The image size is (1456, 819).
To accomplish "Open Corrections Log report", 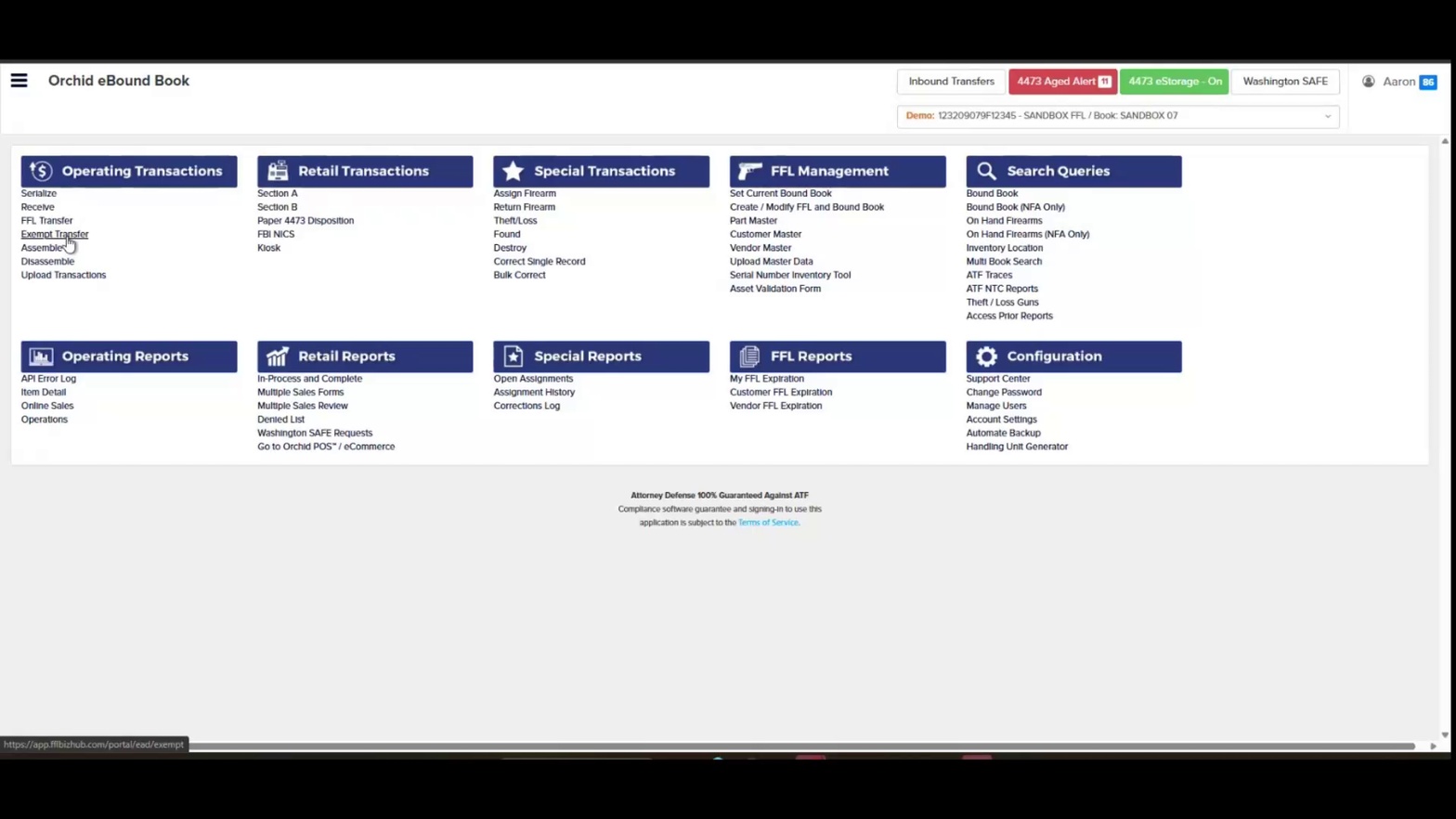I will click(526, 406).
